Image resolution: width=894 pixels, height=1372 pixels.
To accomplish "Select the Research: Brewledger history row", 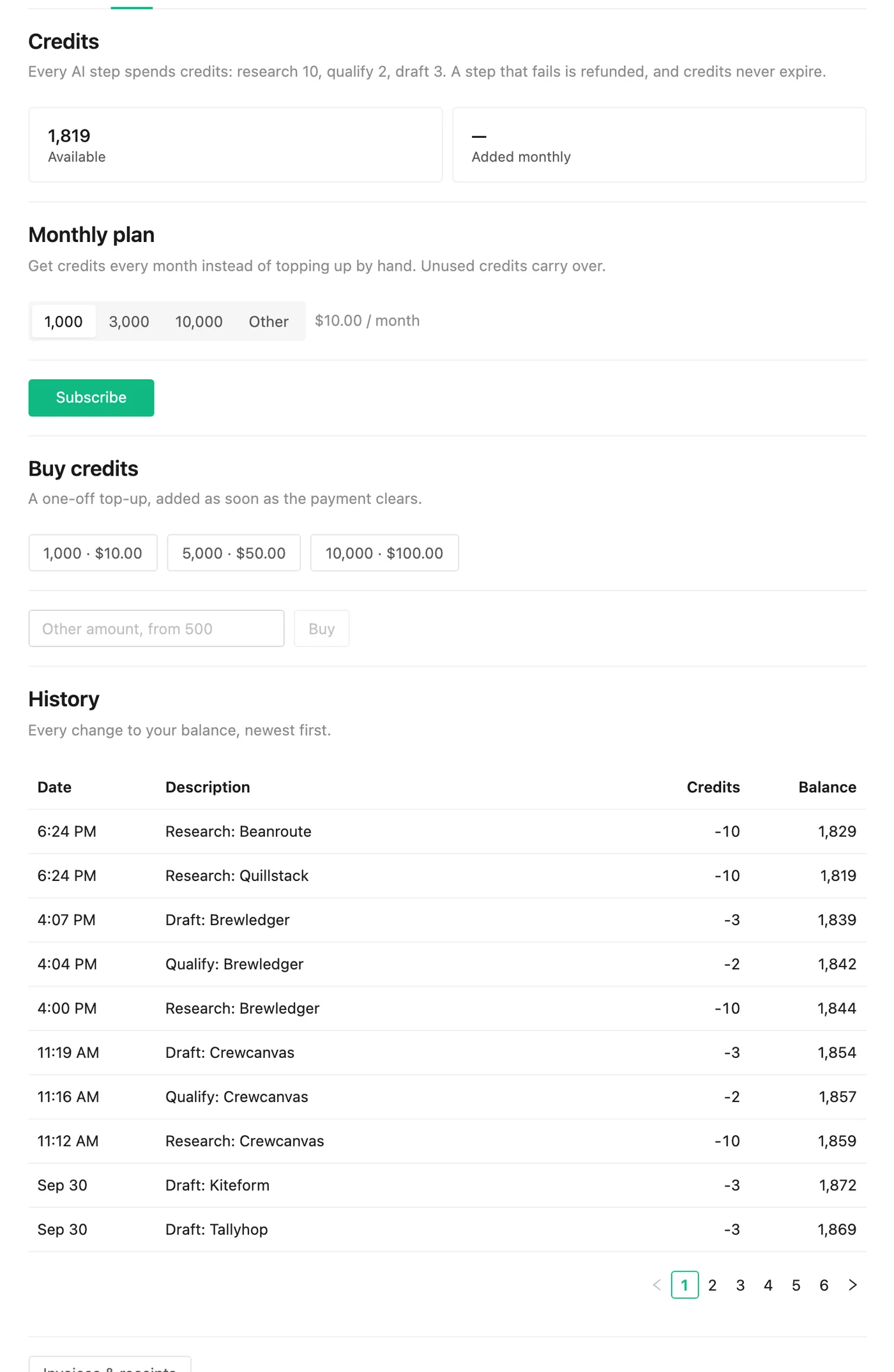I will pos(447,1008).
